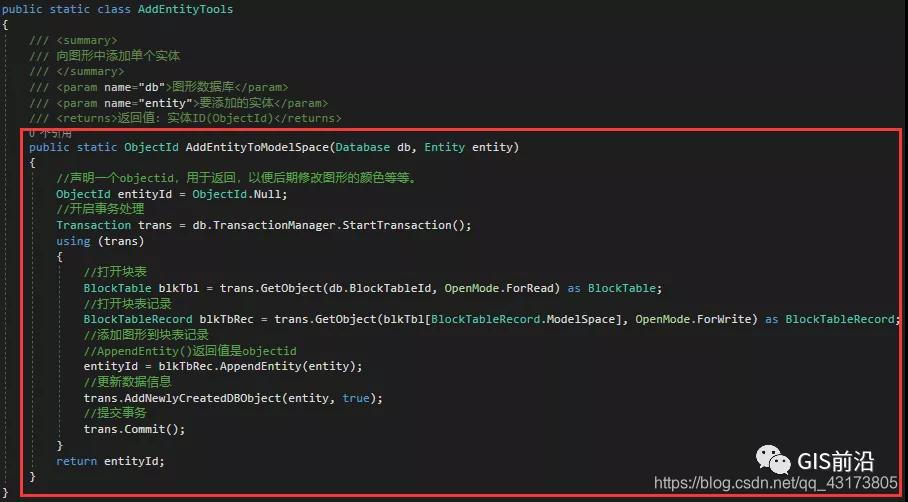This screenshot has width=908, height=502.
Task: Click the closing </summary> comment line
Action: click(76, 71)
